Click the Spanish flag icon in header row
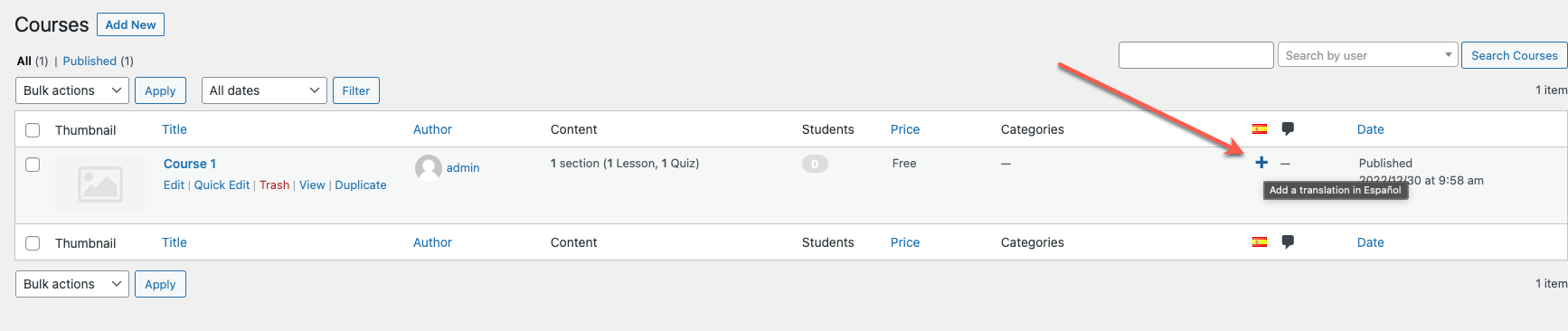Viewport: 1568px width, 331px height. (1260, 129)
